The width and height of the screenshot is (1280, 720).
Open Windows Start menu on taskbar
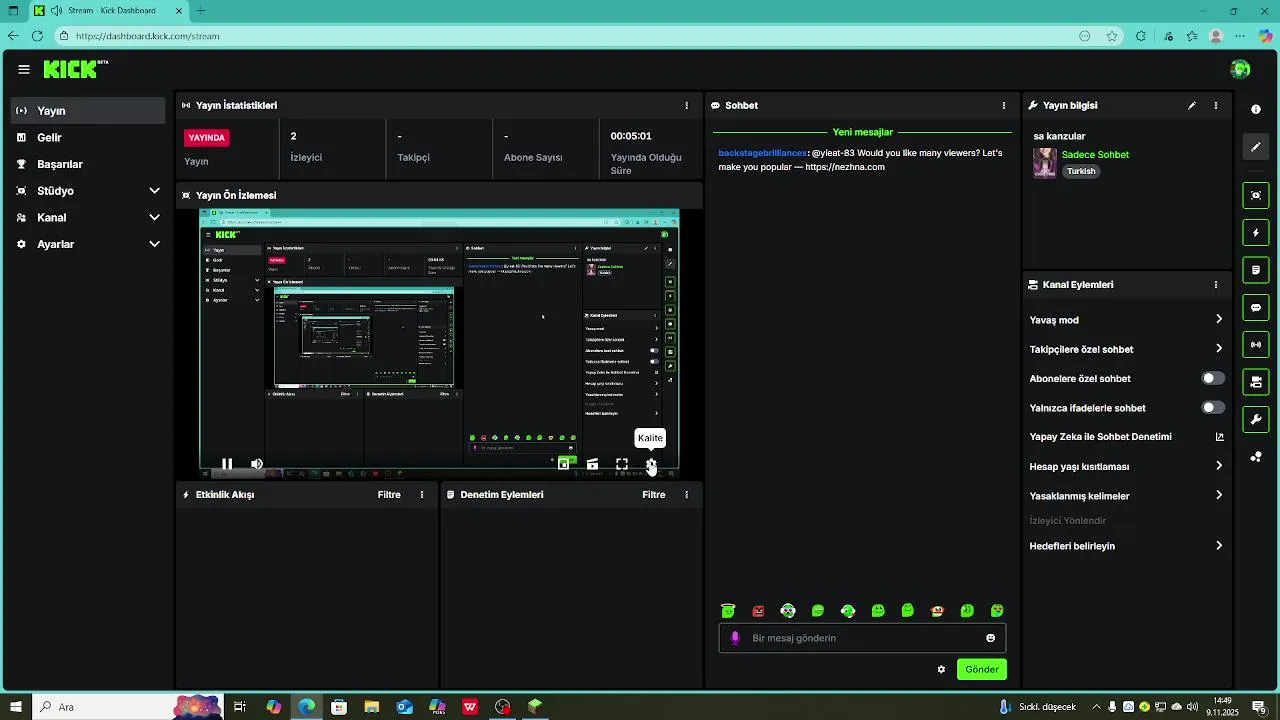click(16, 707)
